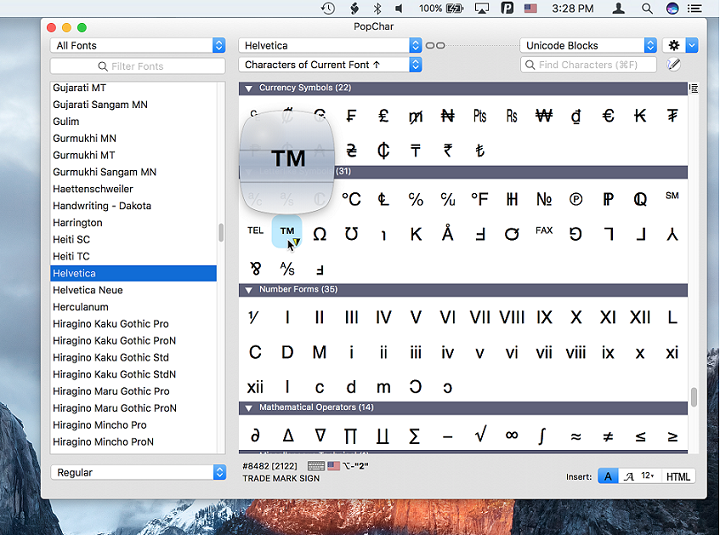The width and height of the screenshot is (720, 535).
Task: Select Heiti SC in font list
Action: 133,240
